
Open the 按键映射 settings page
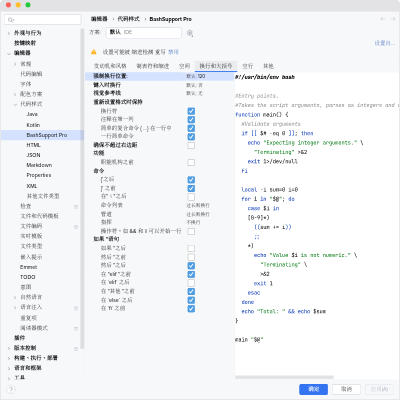tap(25, 43)
